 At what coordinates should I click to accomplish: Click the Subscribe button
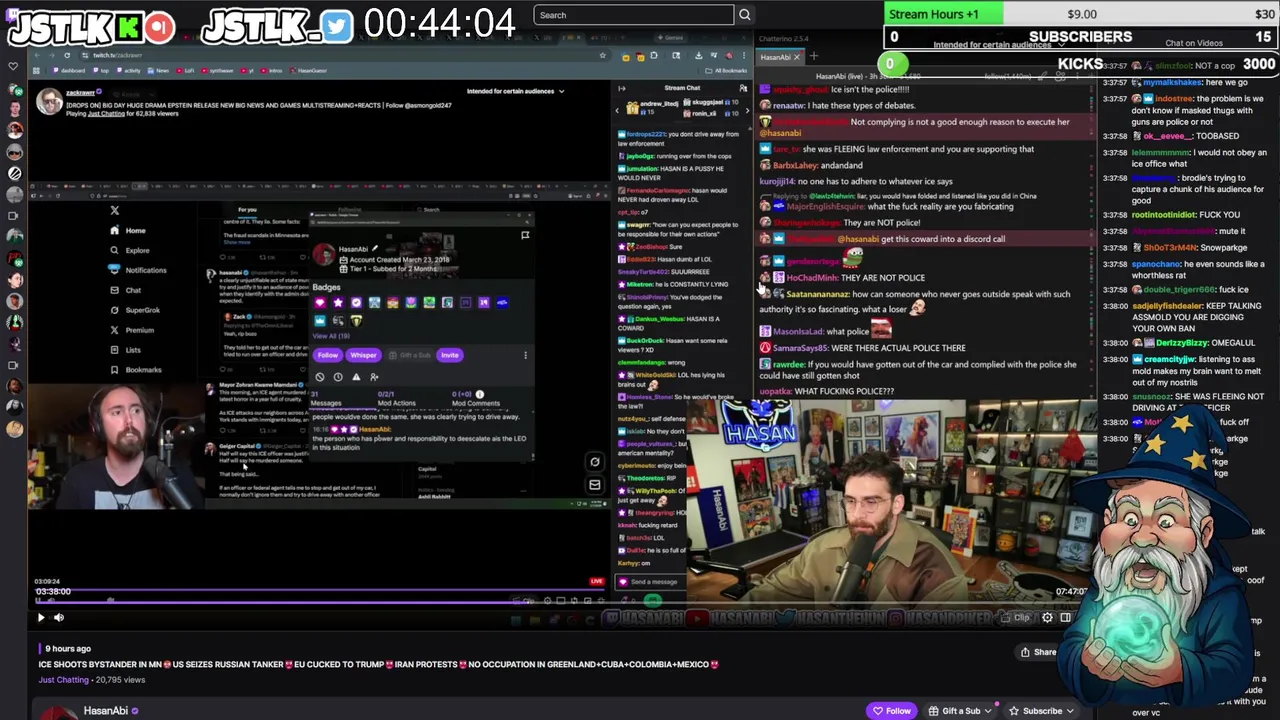tap(1035, 711)
